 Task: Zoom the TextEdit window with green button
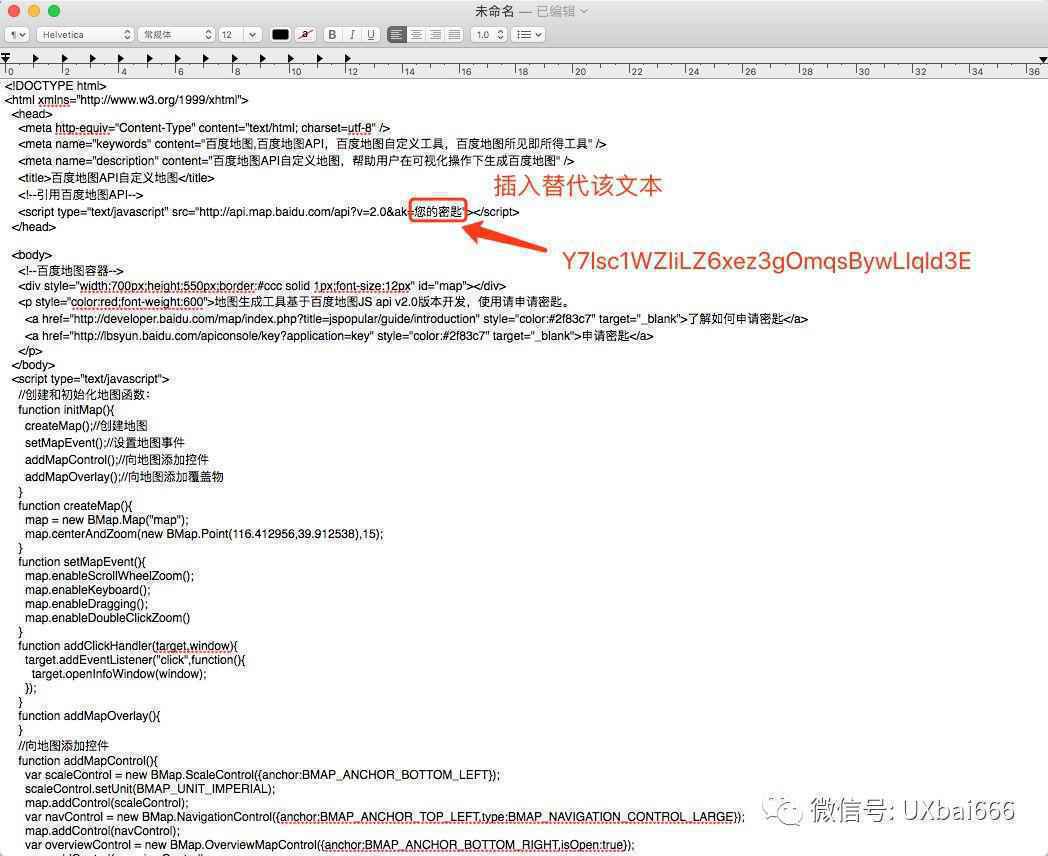[x=54, y=11]
